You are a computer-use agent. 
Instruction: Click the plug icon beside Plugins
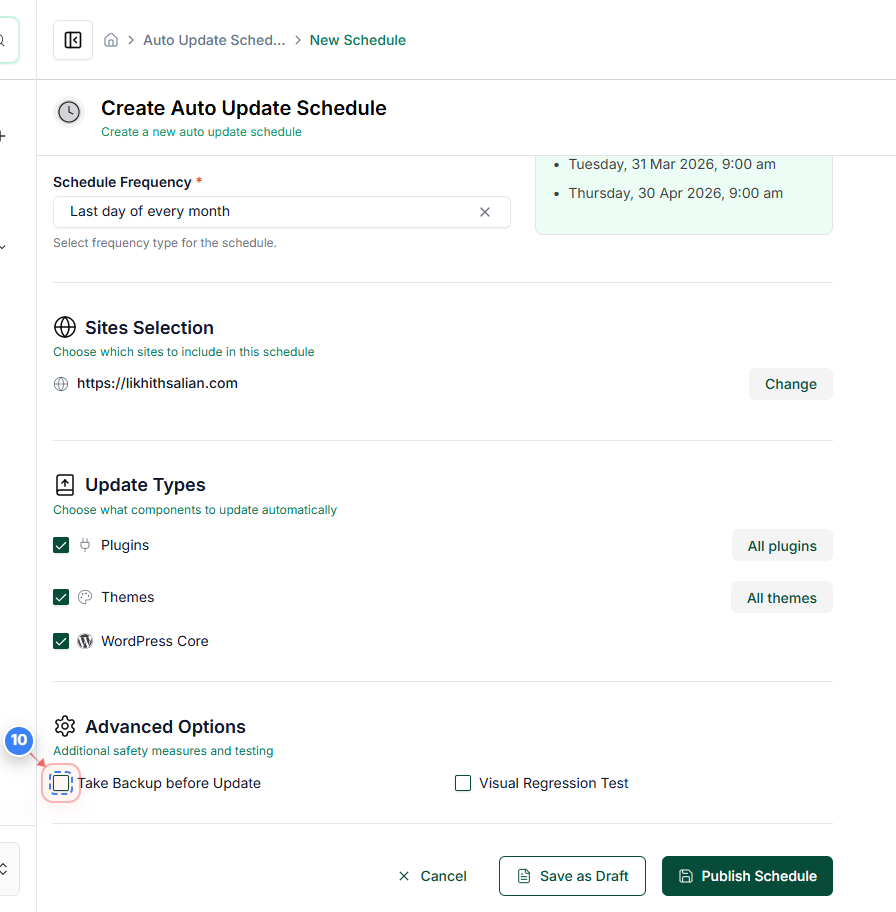click(x=87, y=545)
